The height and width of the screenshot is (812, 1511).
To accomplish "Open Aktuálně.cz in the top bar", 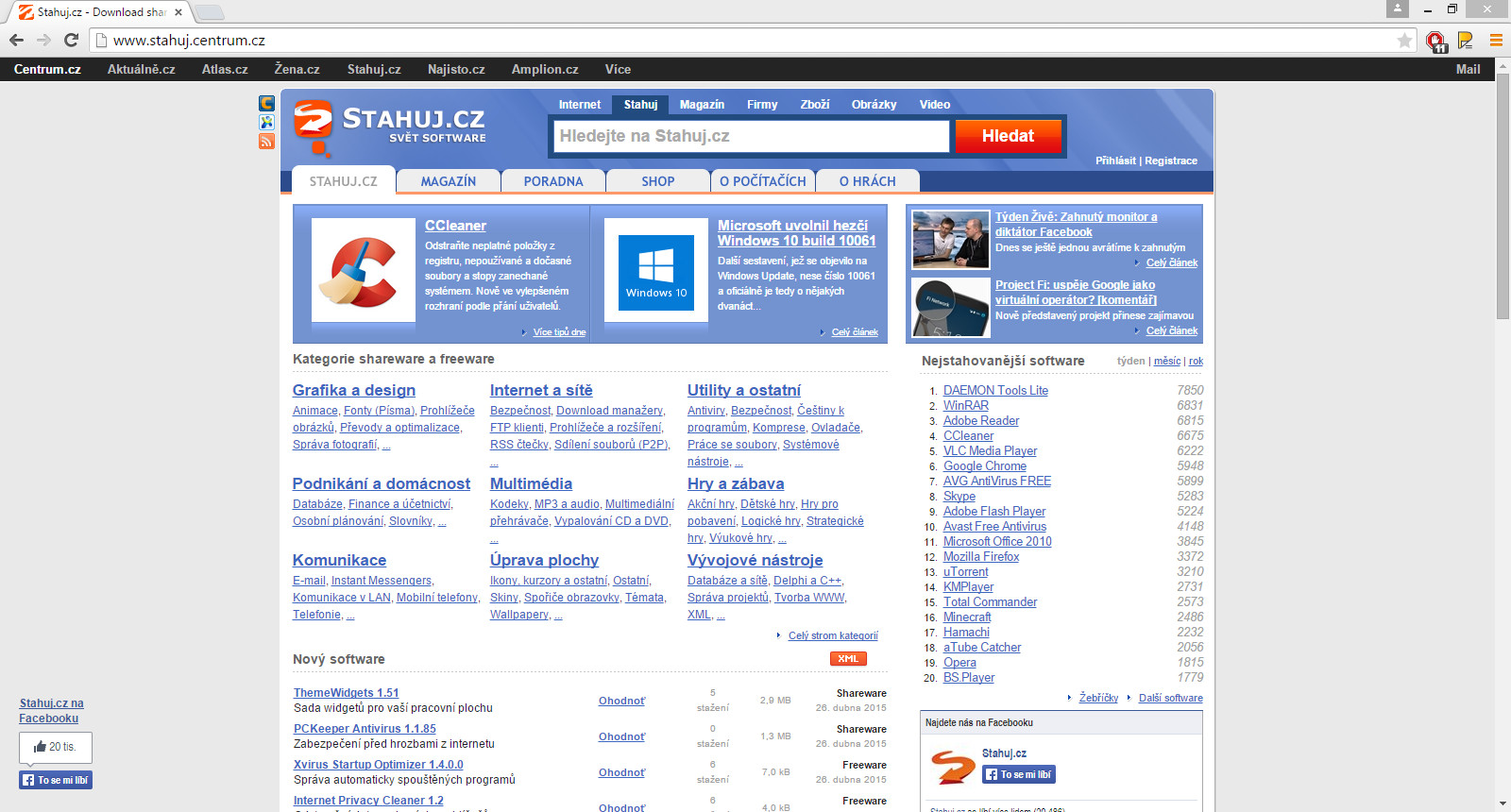I will pyautogui.click(x=142, y=69).
